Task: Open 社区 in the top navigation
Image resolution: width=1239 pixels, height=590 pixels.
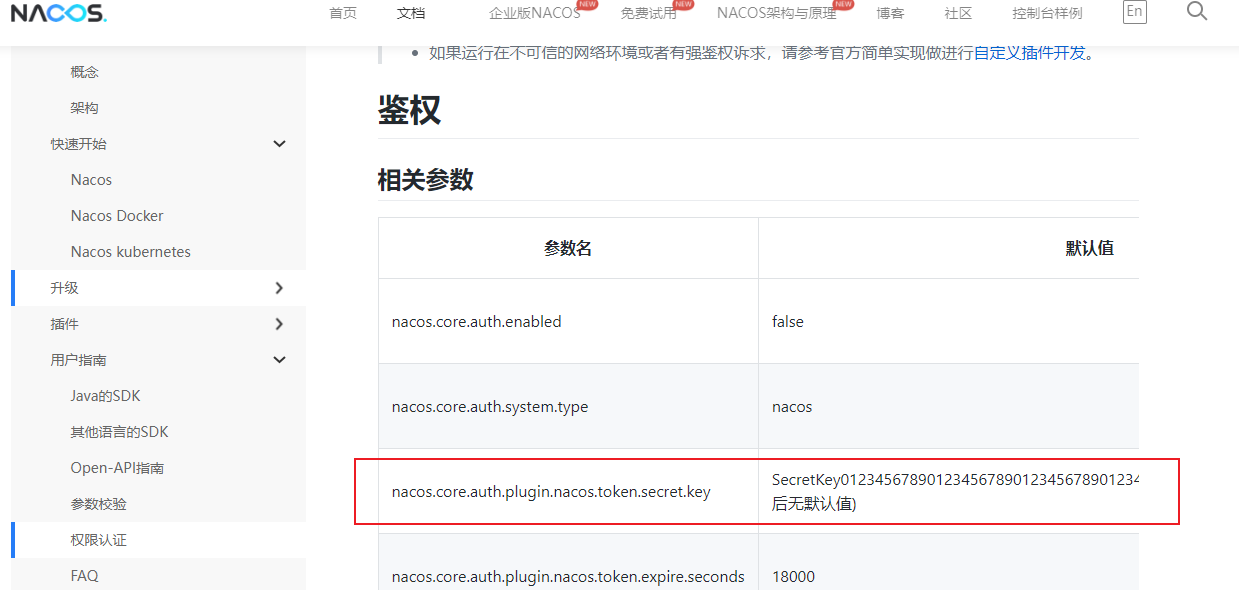Action: coord(958,13)
